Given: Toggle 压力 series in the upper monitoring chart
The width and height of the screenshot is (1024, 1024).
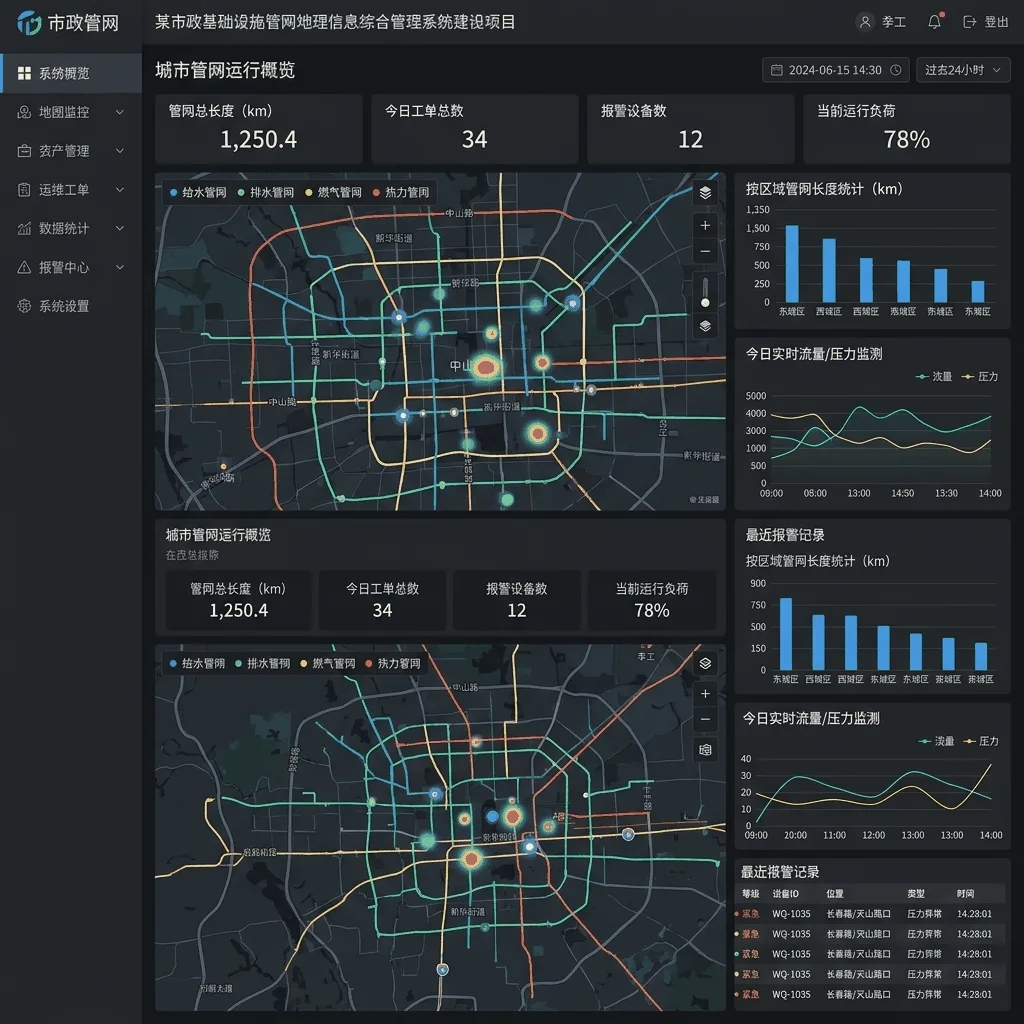Looking at the screenshot, I should (980, 377).
